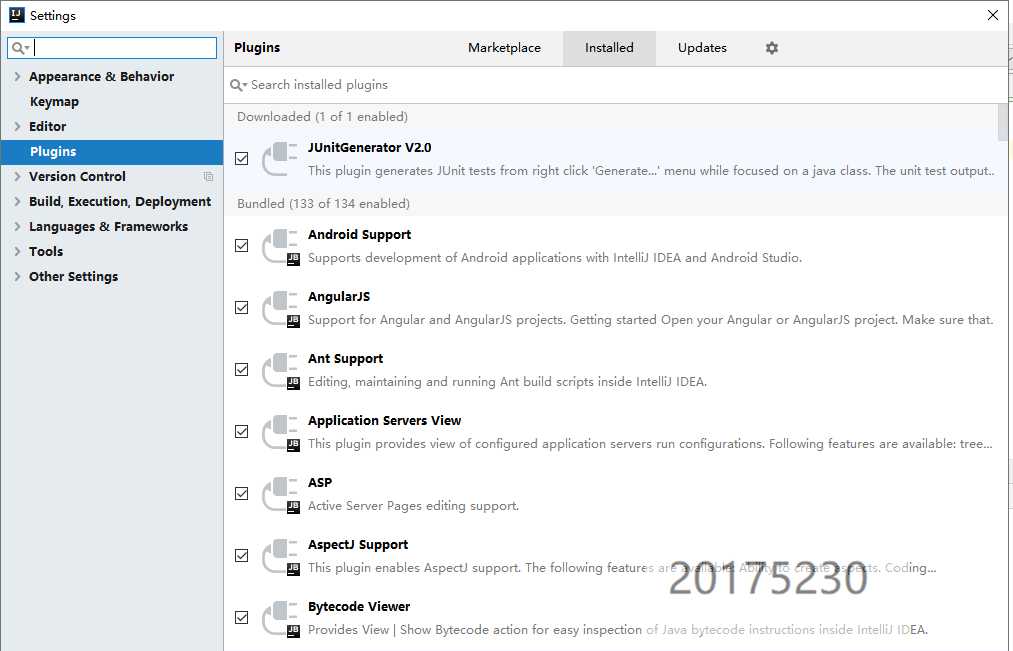
Task: Expand the Tools settings arrow
Action: coord(17,251)
